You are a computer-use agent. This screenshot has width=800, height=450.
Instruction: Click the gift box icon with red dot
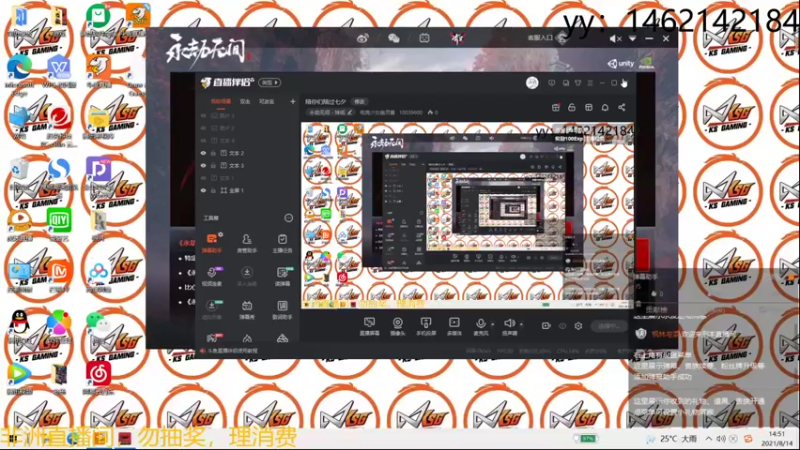pos(556,107)
